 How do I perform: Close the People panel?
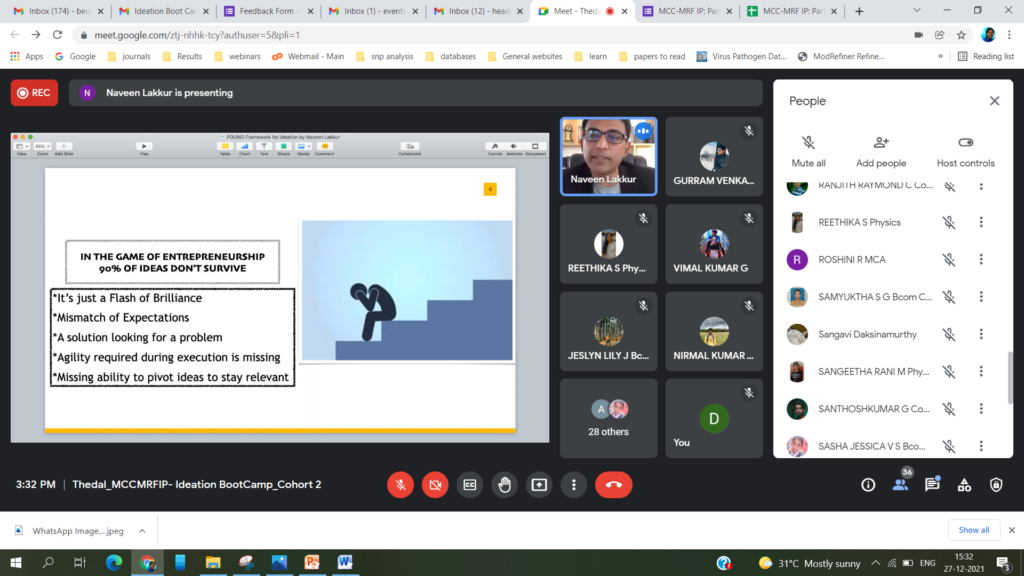pos(994,101)
